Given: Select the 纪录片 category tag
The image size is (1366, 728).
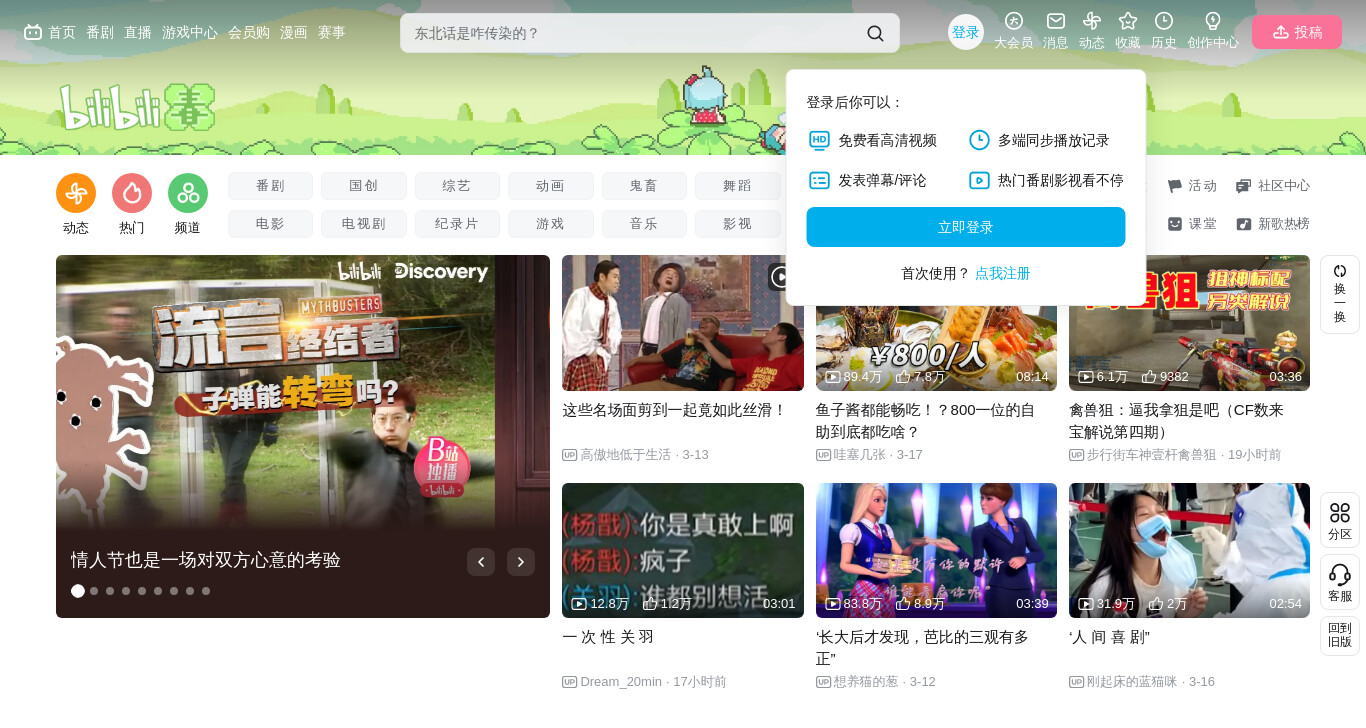Looking at the screenshot, I should (x=457, y=224).
